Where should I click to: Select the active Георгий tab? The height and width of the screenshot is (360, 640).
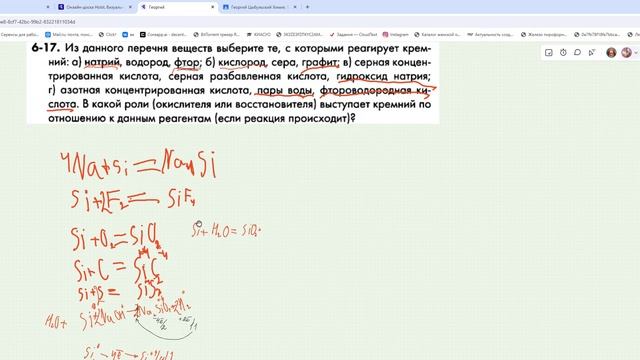click(177, 7)
